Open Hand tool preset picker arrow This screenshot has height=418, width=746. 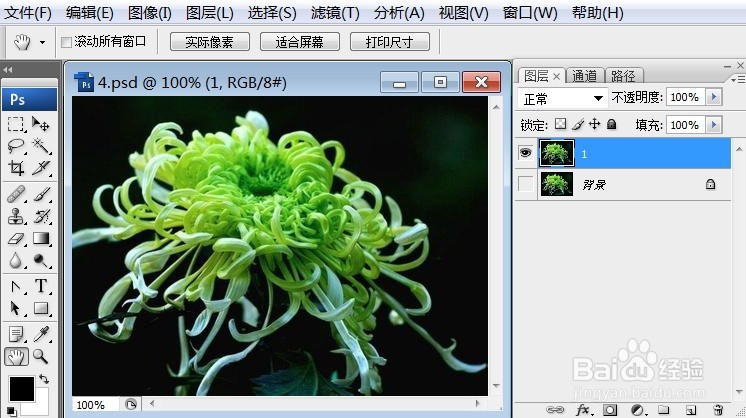click(42, 42)
